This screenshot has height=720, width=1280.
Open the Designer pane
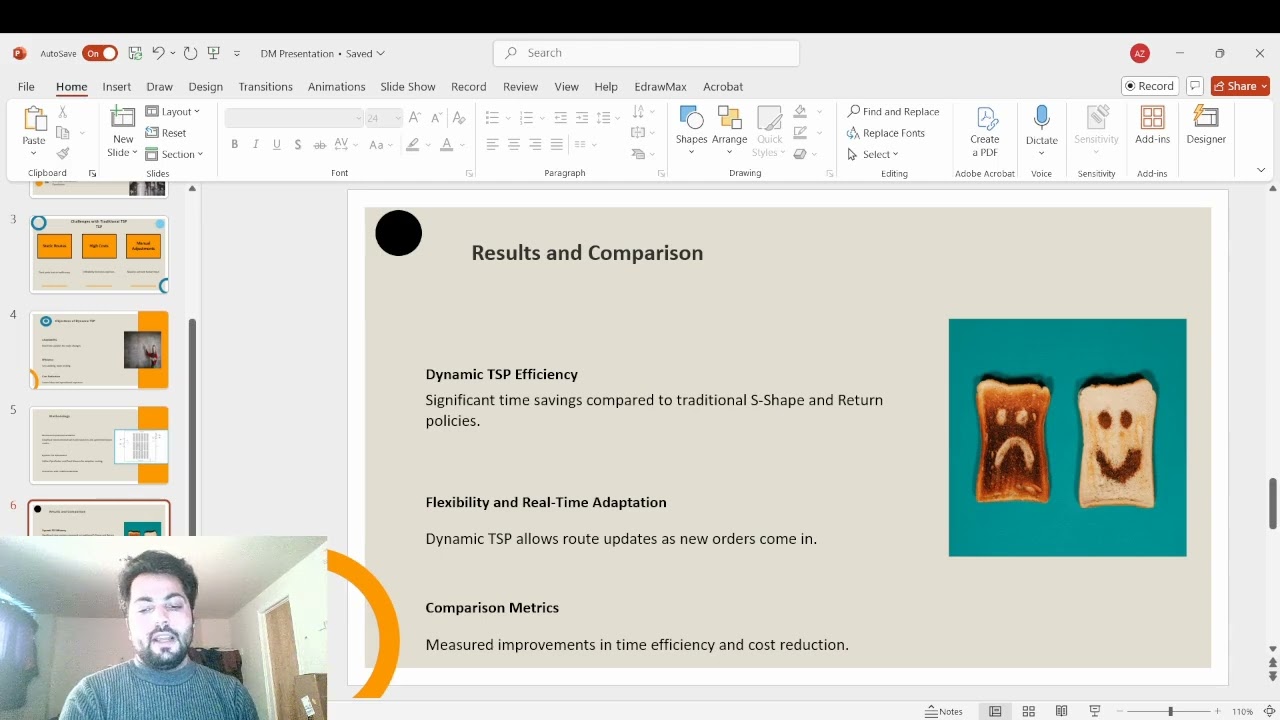[x=1206, y=125]
